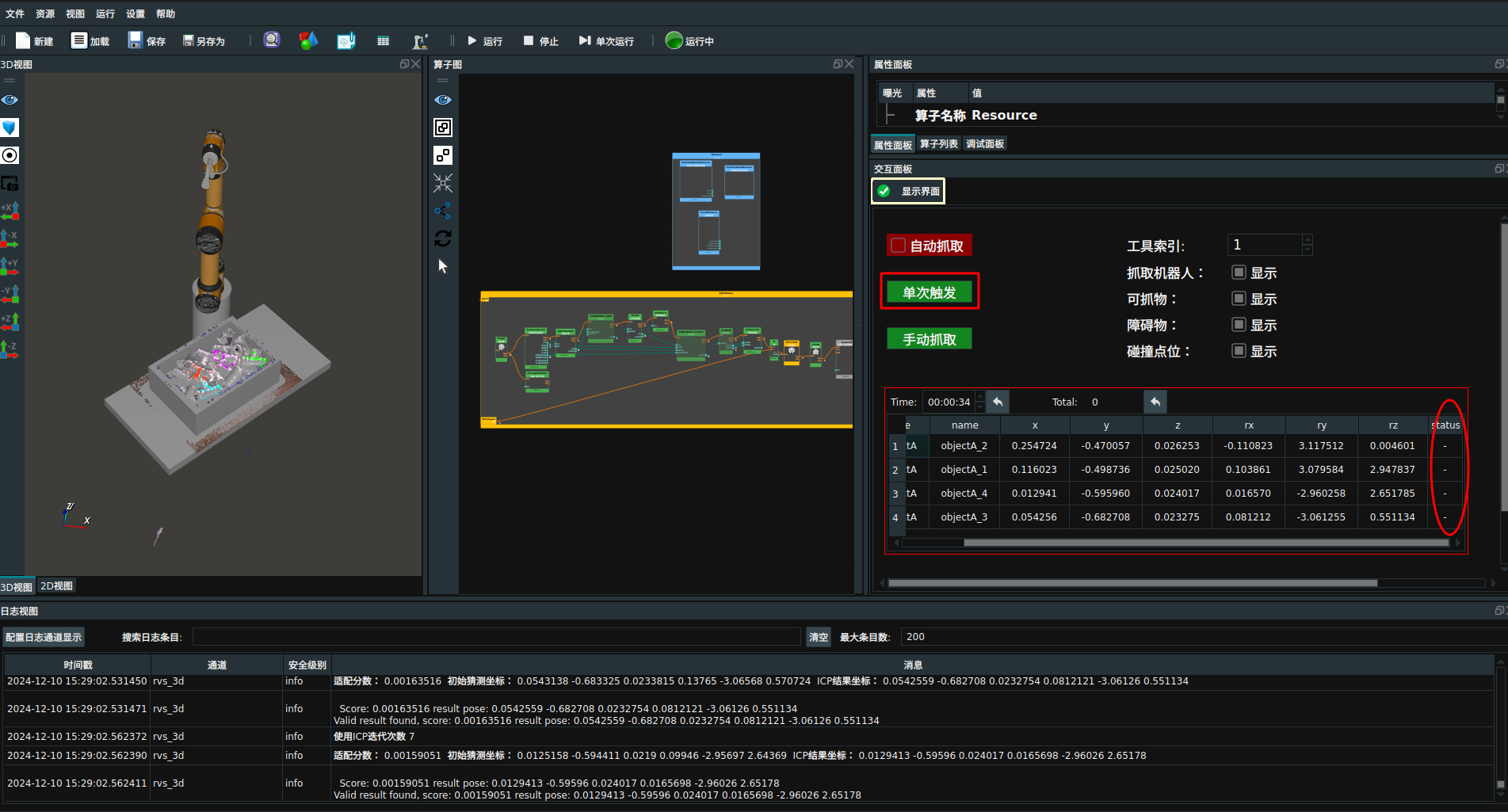Click the circular target icon in 3D view sidebar
The height and width of the screenshot is (812, 1508).
pyautogui.click(x=10, y=155)
